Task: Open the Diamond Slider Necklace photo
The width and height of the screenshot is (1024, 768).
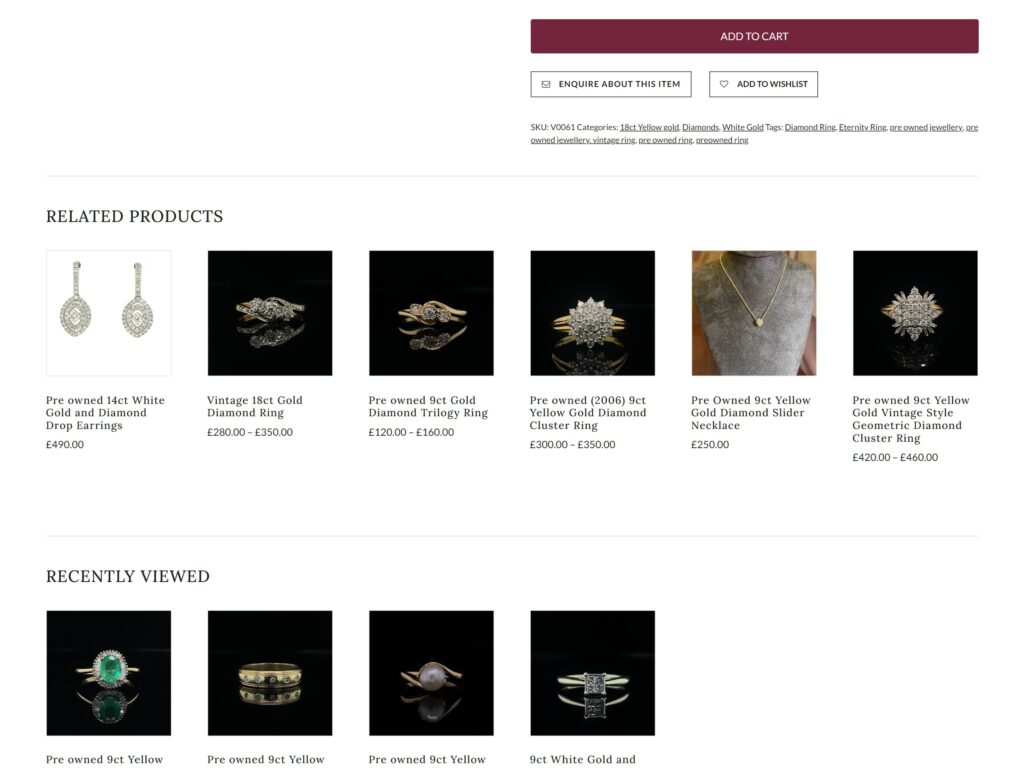Action: 754,313
